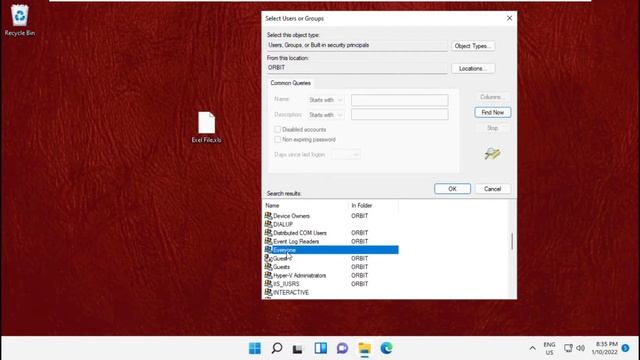Switch ENG US input language indicator

549,348
